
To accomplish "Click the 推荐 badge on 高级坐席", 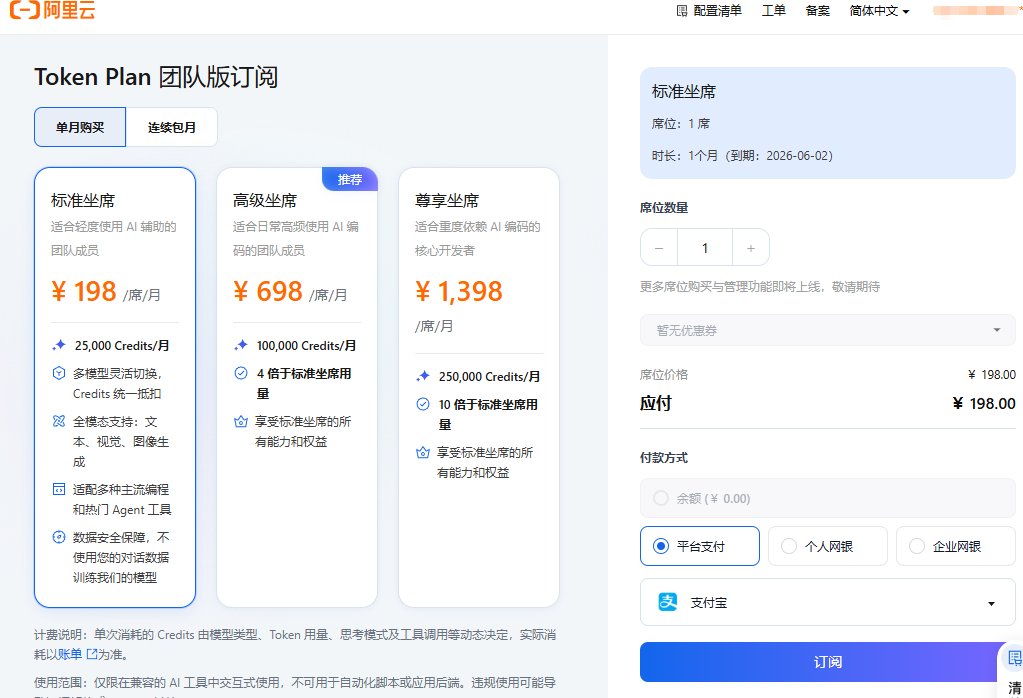I will [x=350, y=179].
